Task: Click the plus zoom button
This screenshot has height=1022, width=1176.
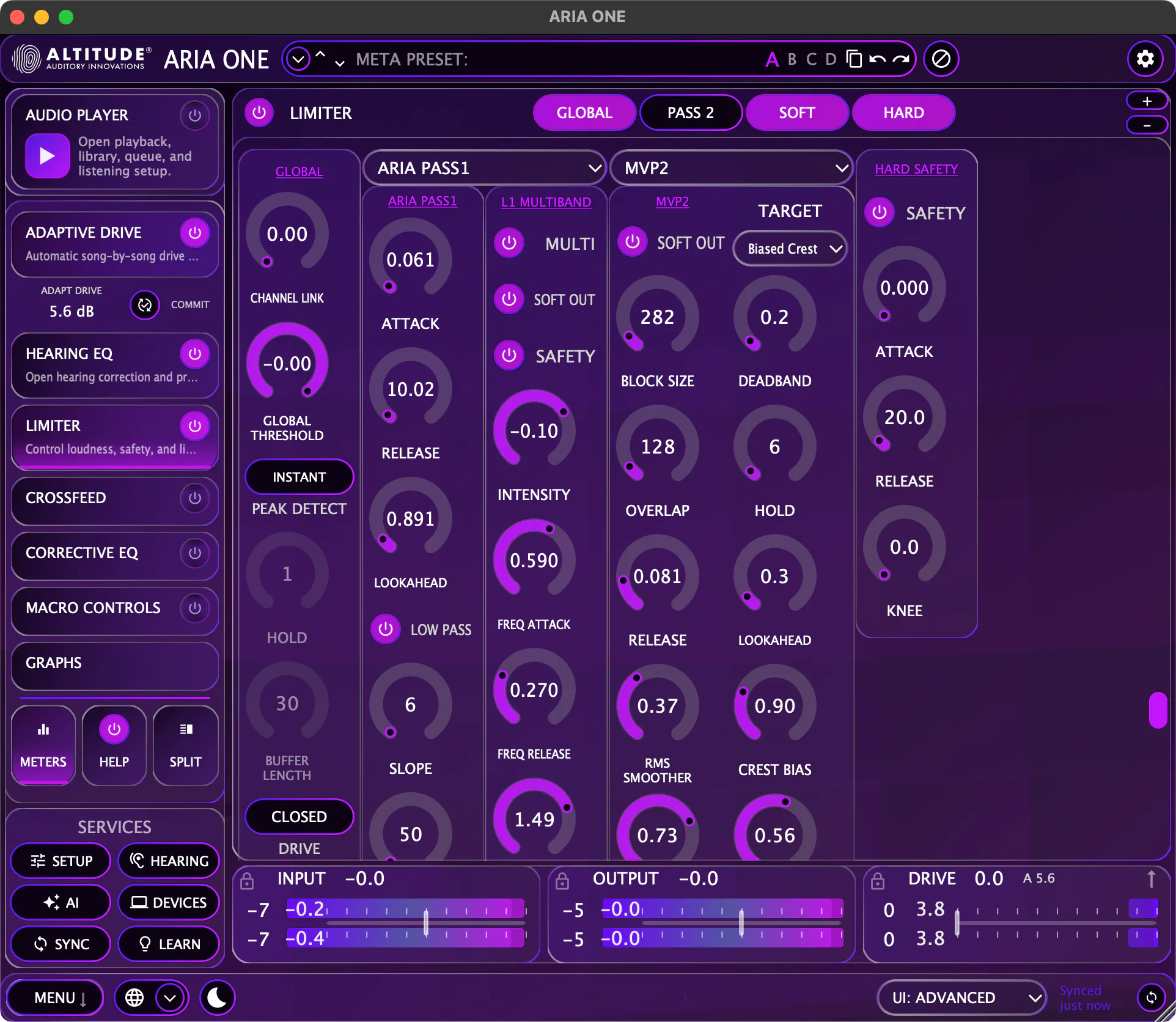Action: point(1147,101)
